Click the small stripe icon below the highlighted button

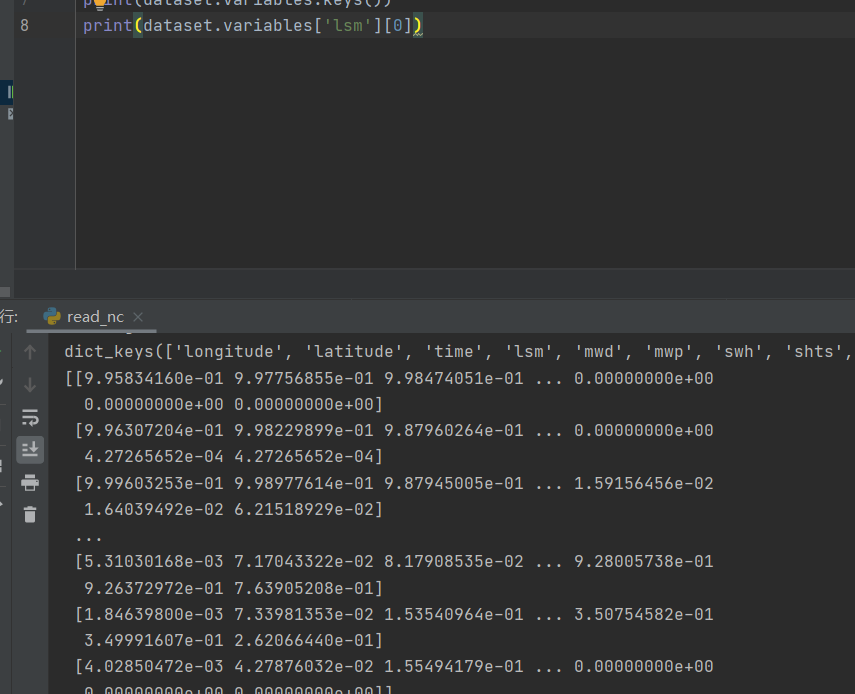8,112
